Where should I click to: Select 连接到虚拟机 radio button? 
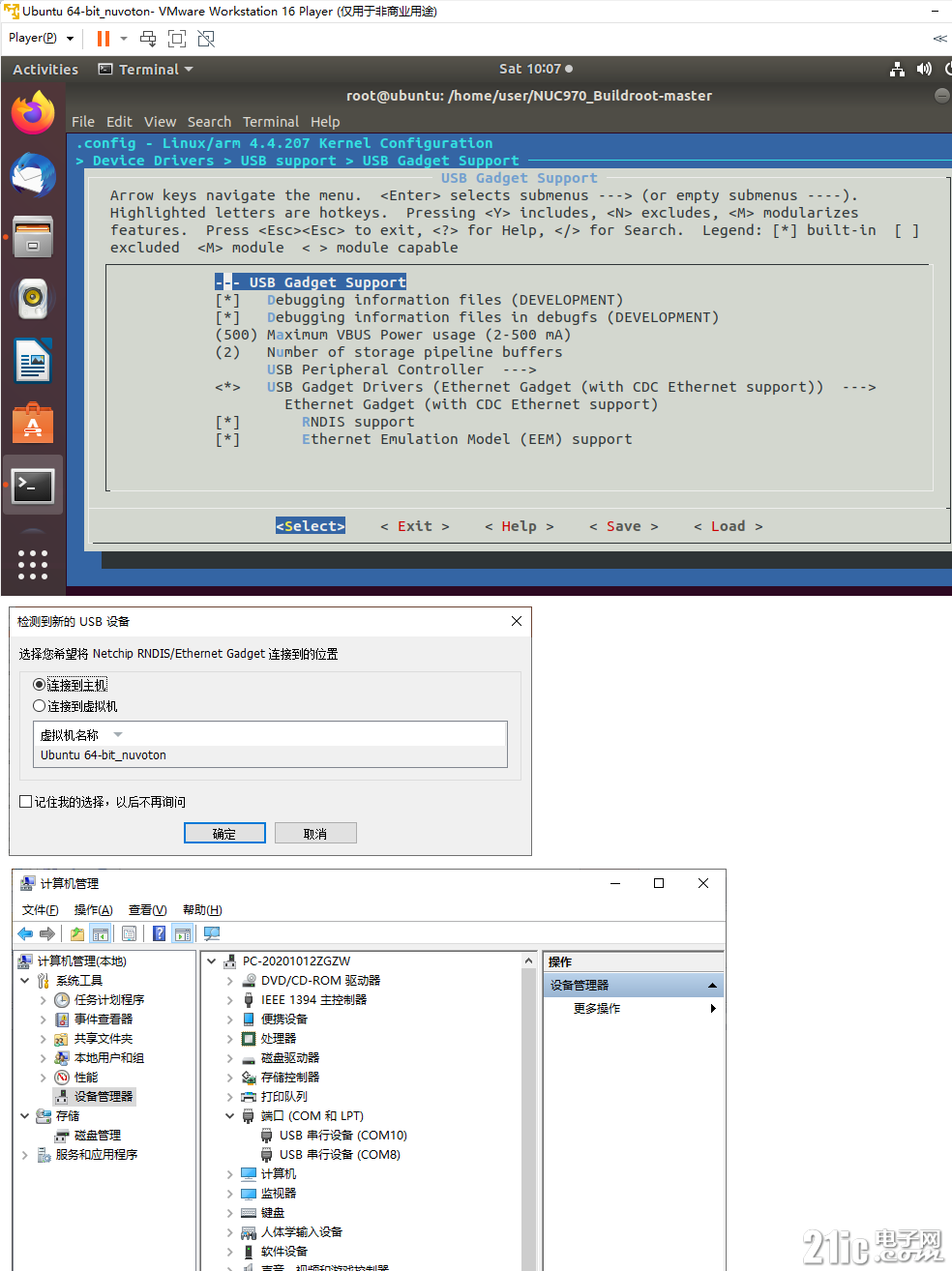40,706
